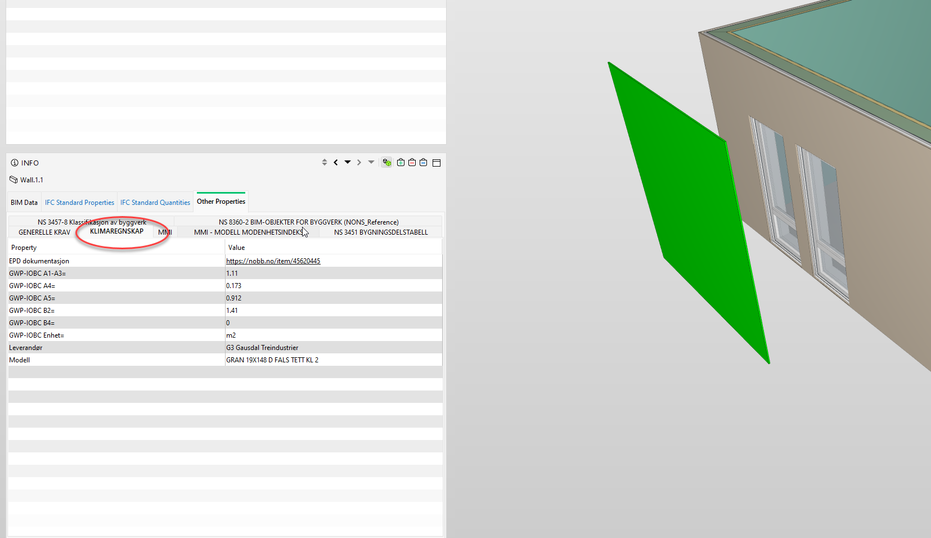Click the right window on the building
This screenshot has height=538, width=931.
825,223
